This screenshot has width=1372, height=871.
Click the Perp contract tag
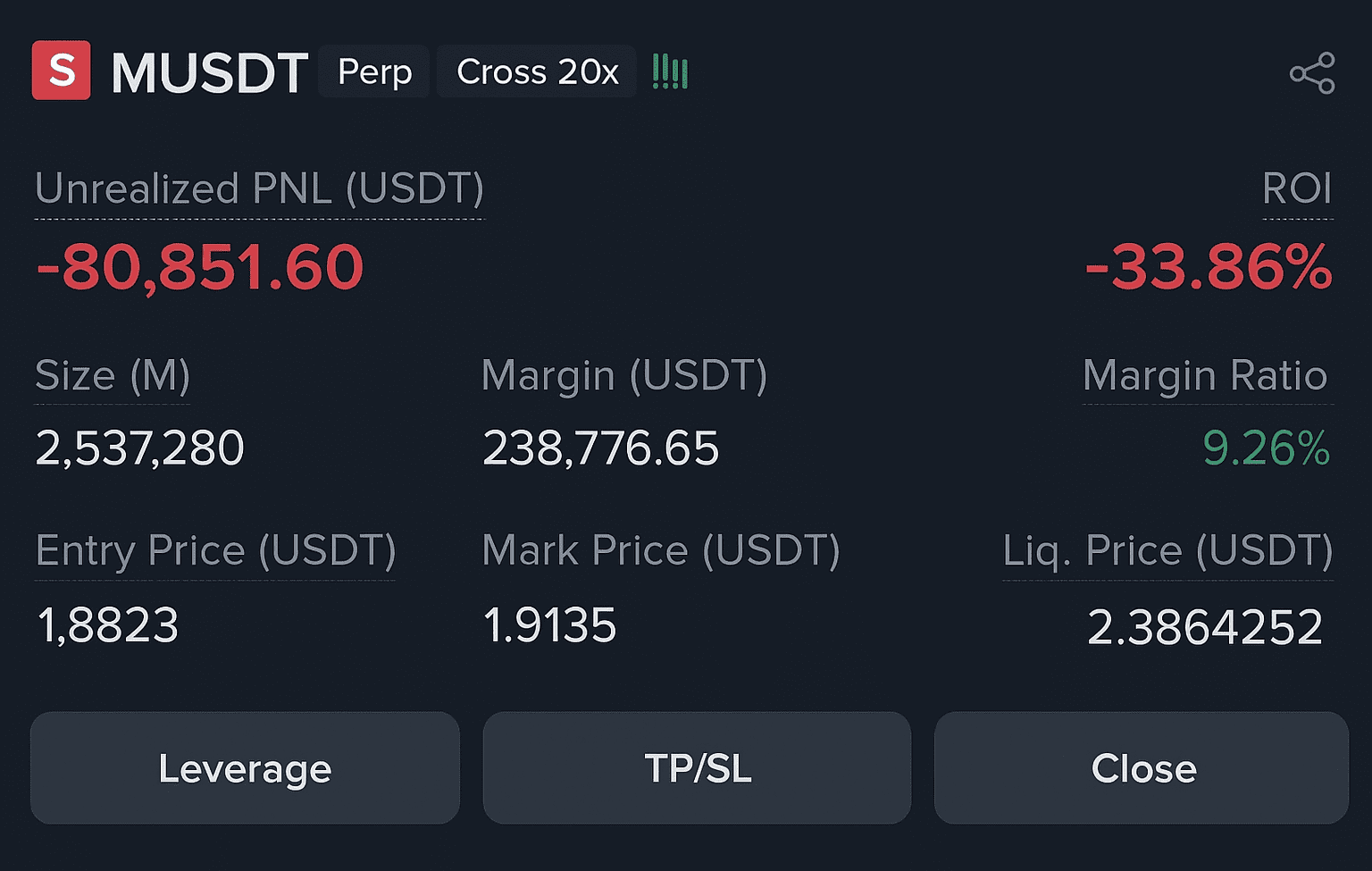click(374, 71)
